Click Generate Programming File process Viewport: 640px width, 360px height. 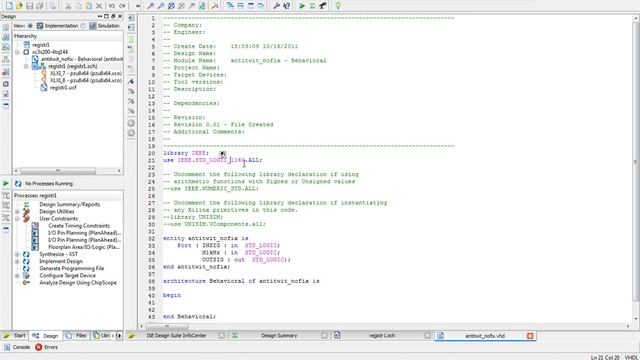click(x=71, y=269)
